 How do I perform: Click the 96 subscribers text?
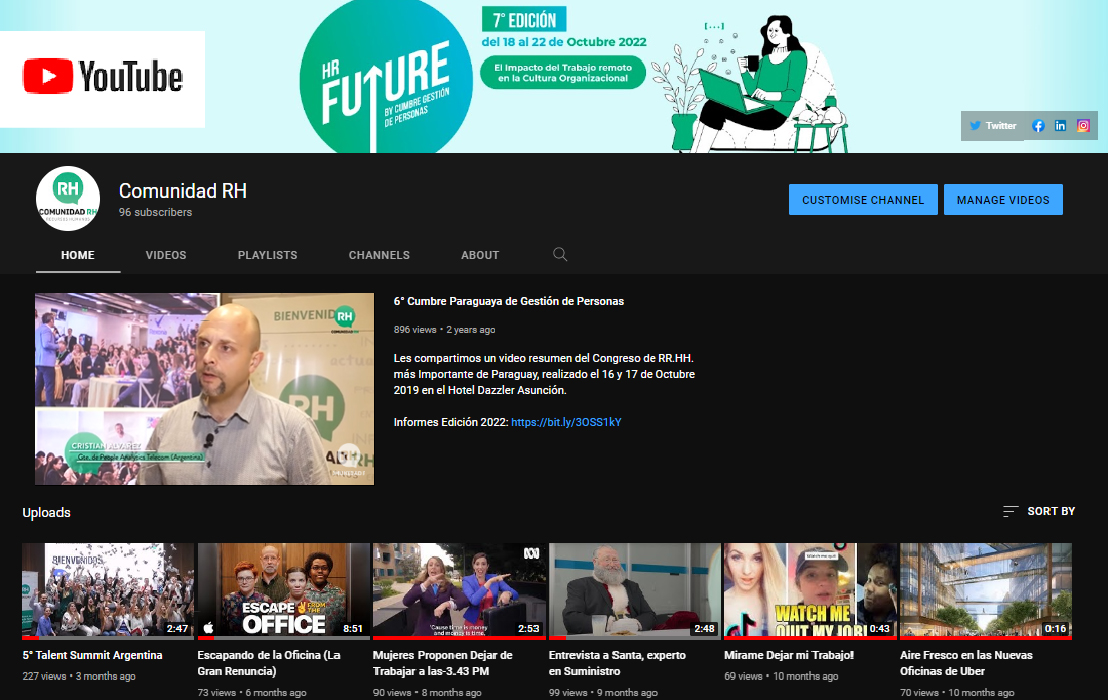click(x=155, y=212)
